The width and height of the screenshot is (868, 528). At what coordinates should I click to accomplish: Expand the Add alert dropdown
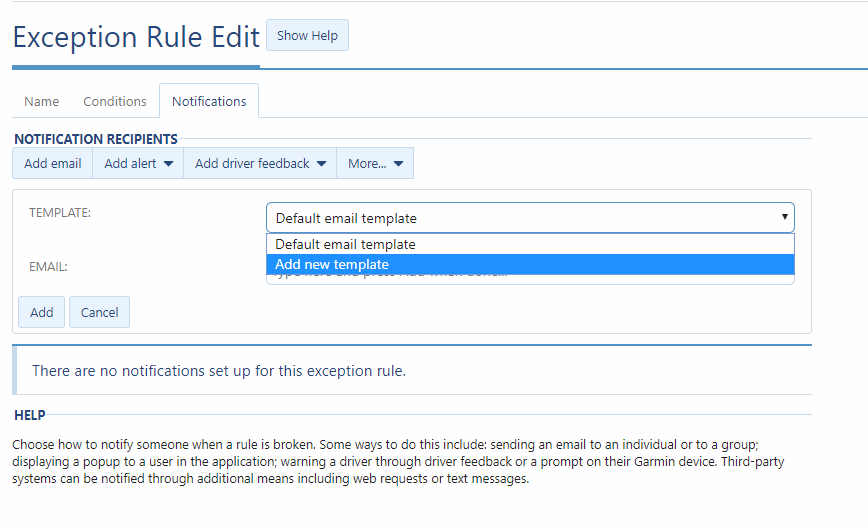tap(139, 164)
